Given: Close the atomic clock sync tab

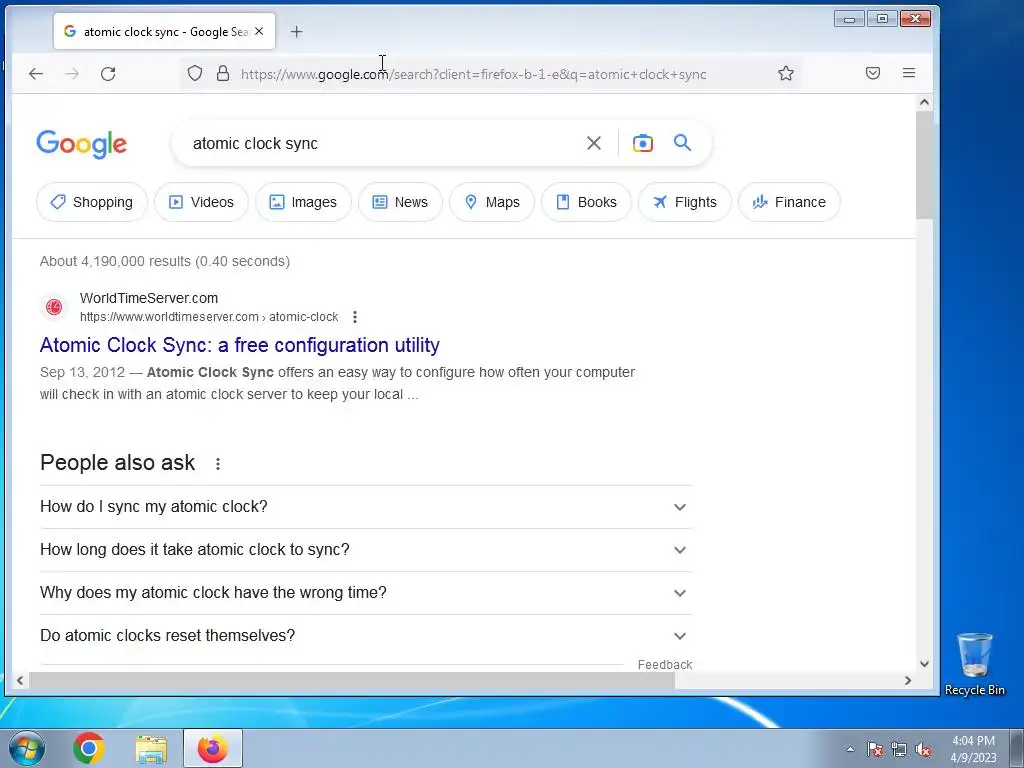Looking at the screenshot, I should (259, 31).
